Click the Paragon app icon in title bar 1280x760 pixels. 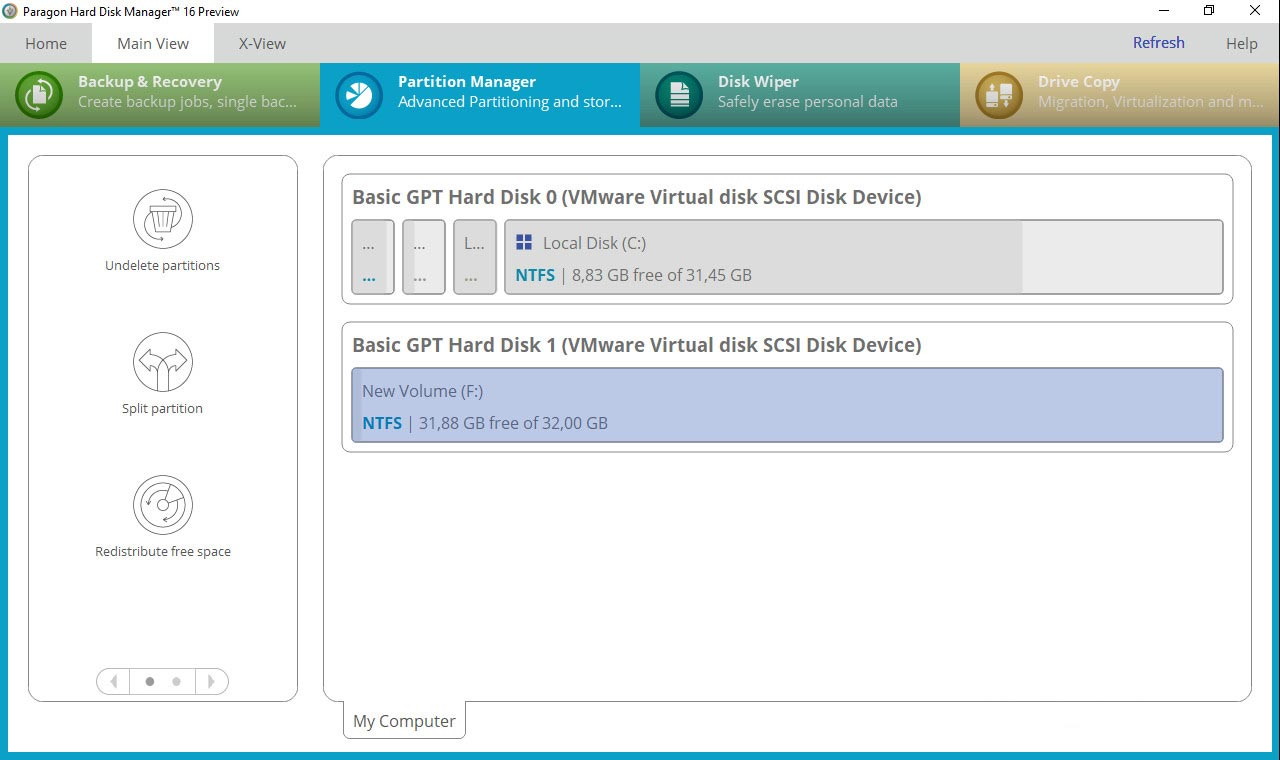coord(10,11)
